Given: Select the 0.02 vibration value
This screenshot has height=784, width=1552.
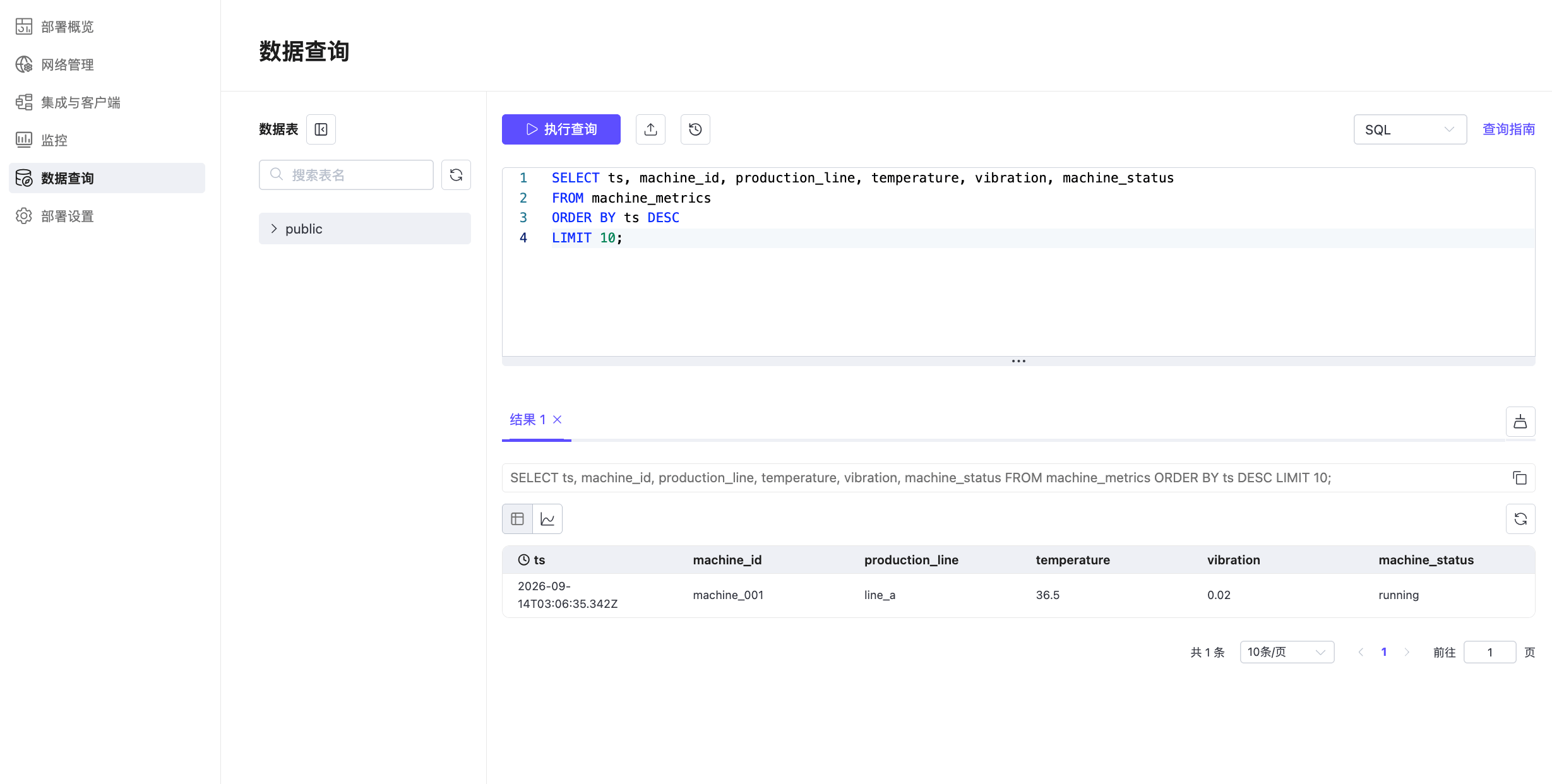Looking at the screenshot, I should pos(1219,595).
